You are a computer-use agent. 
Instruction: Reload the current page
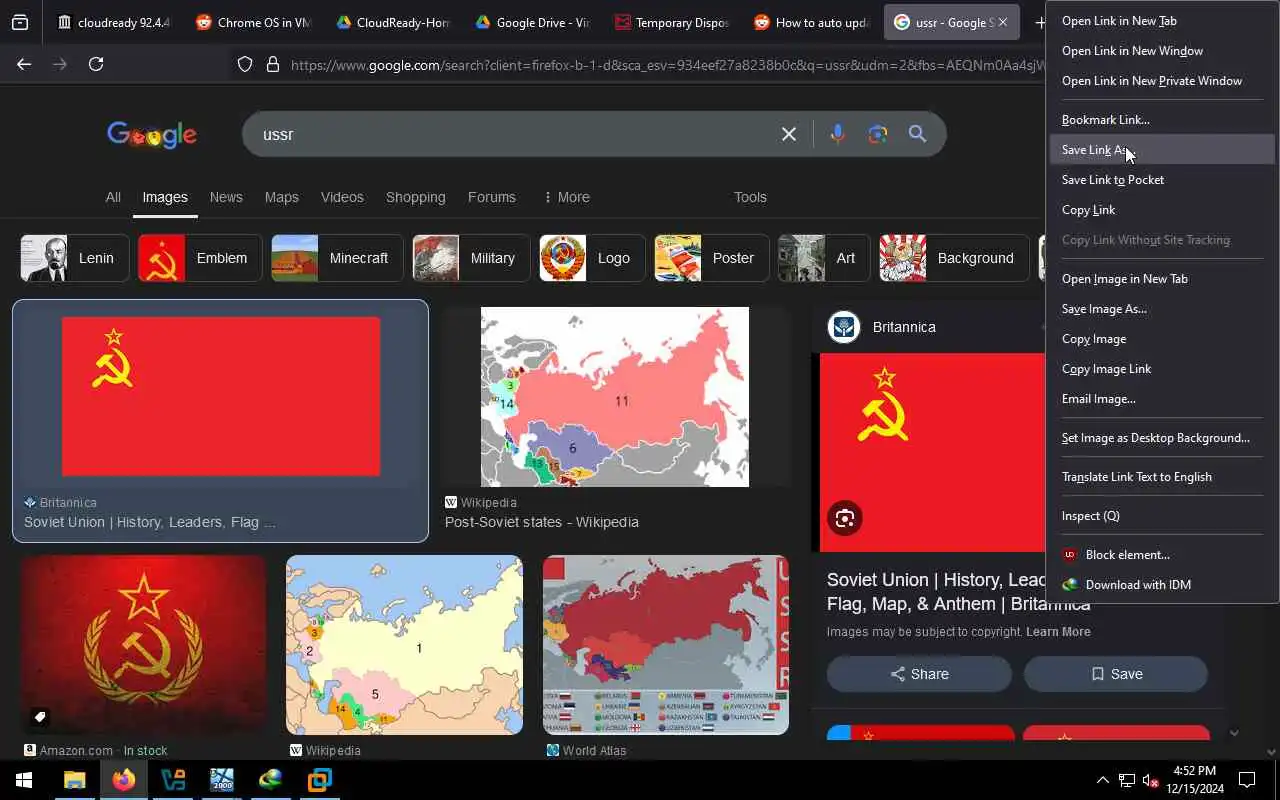pyautogui.click(x=96, y=64)
